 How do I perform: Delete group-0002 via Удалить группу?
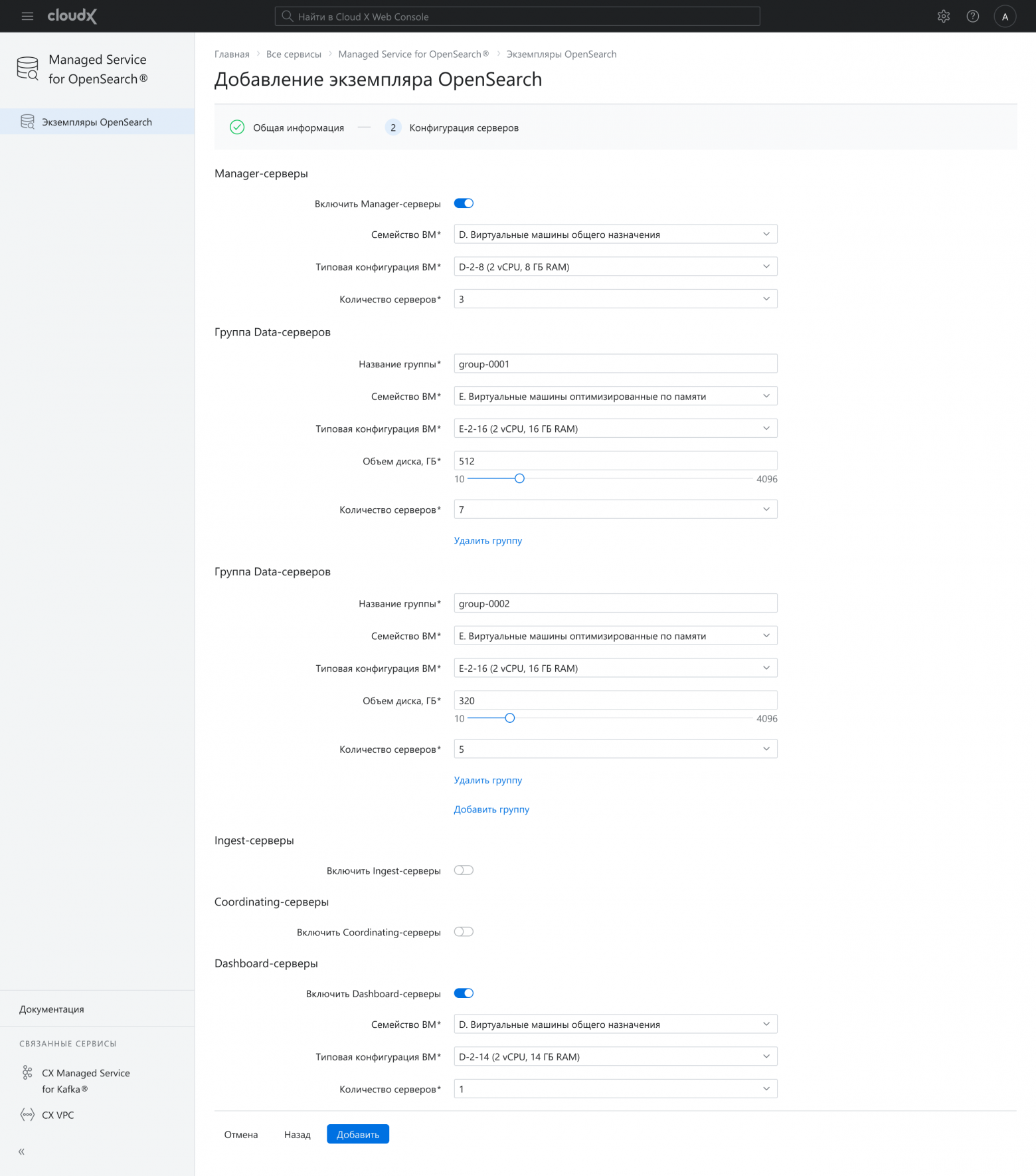(x=488, y=780)
